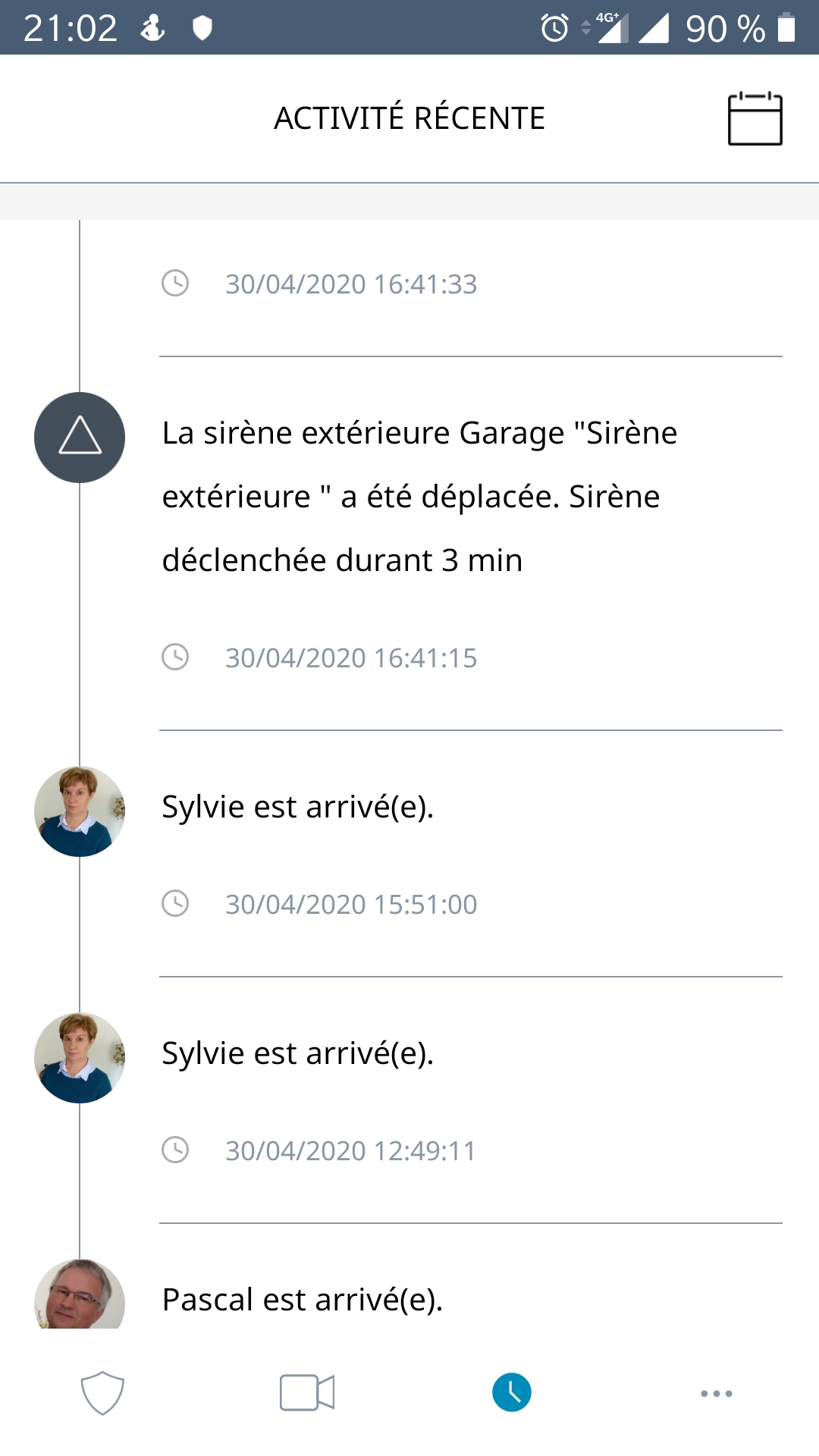Tap the clock icon beside 16:41:15 timestamp
The image size is (819, 1456).
[x=175, y=657]
